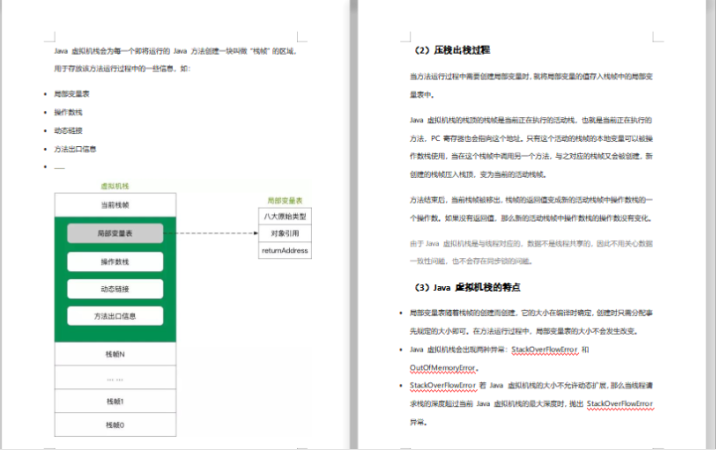Click the "栈帧0" cell in the stack diagram
720x450 pixels.
115,425
